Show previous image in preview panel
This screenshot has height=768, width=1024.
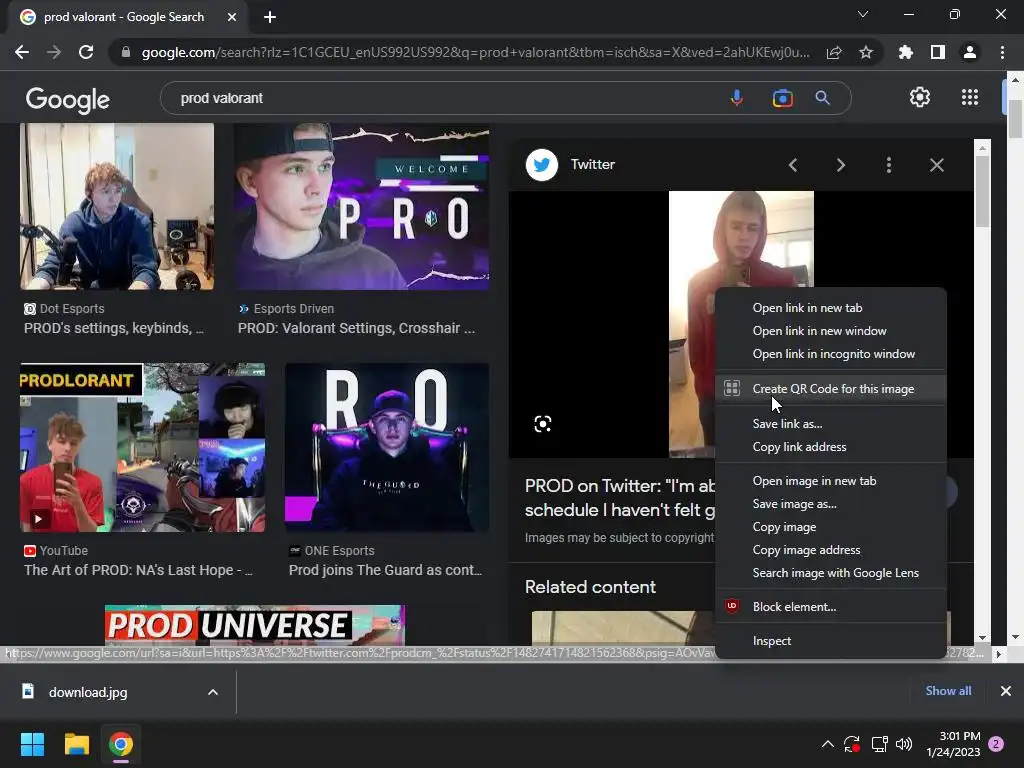[x=793, y=165]
